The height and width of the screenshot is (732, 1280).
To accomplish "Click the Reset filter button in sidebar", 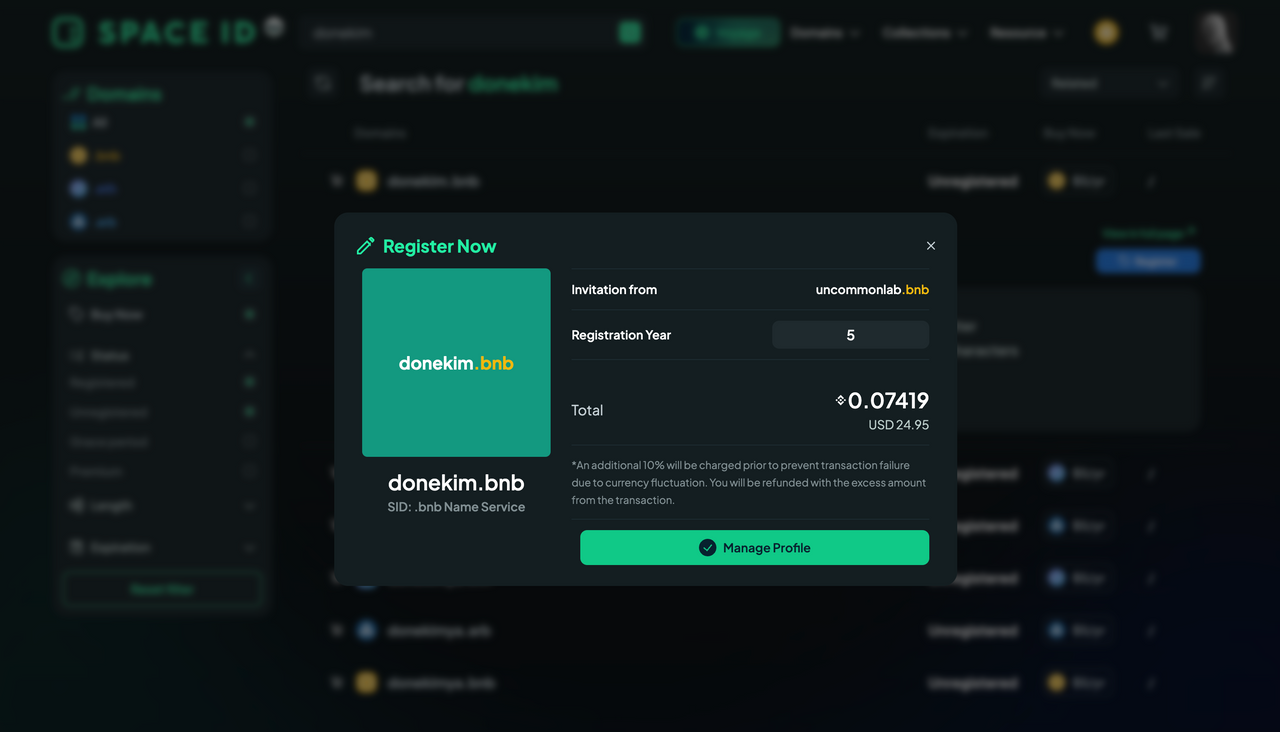I will tap(162, 589).
